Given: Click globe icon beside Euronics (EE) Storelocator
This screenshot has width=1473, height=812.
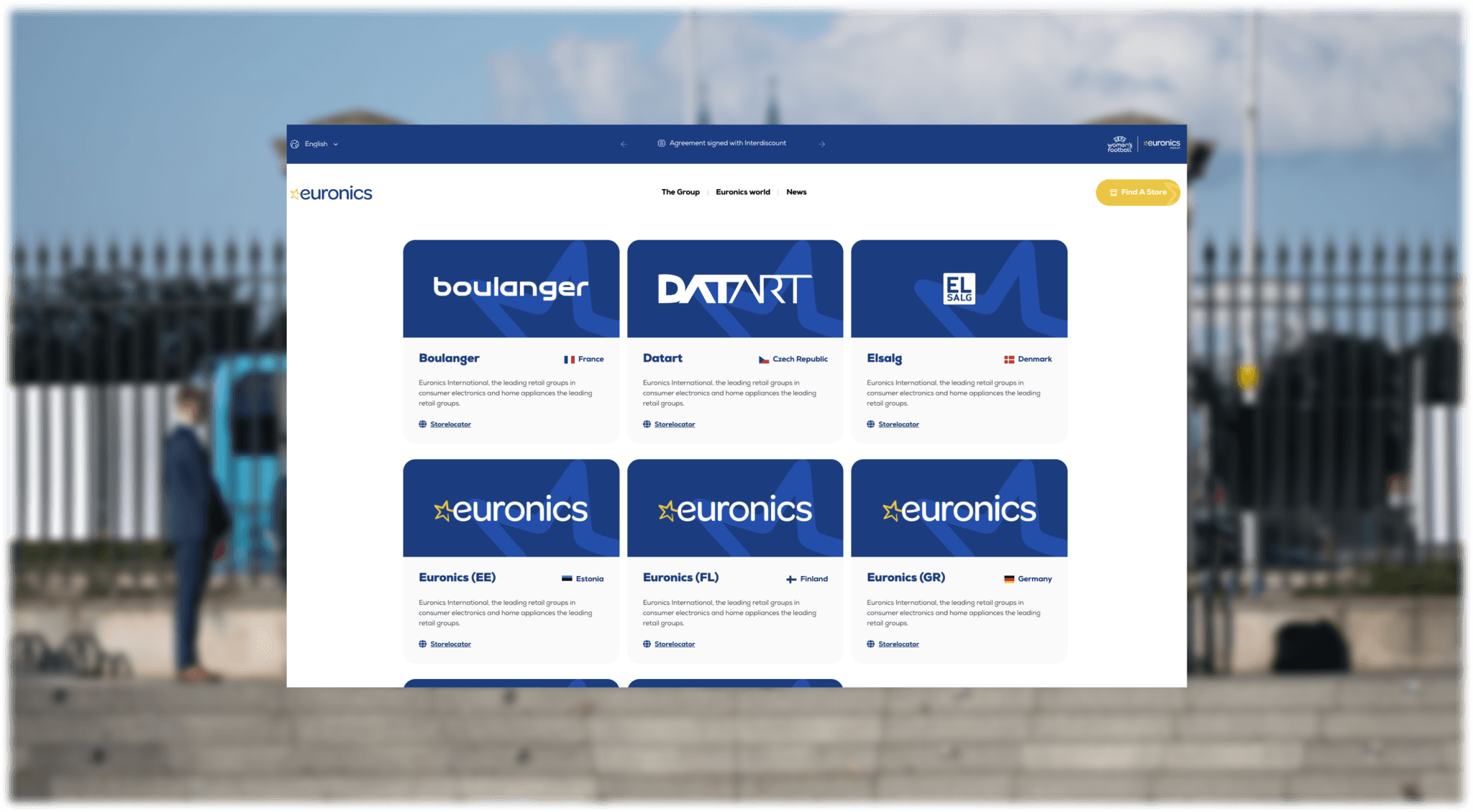Looking at the screenshot, I should point(423,644).
